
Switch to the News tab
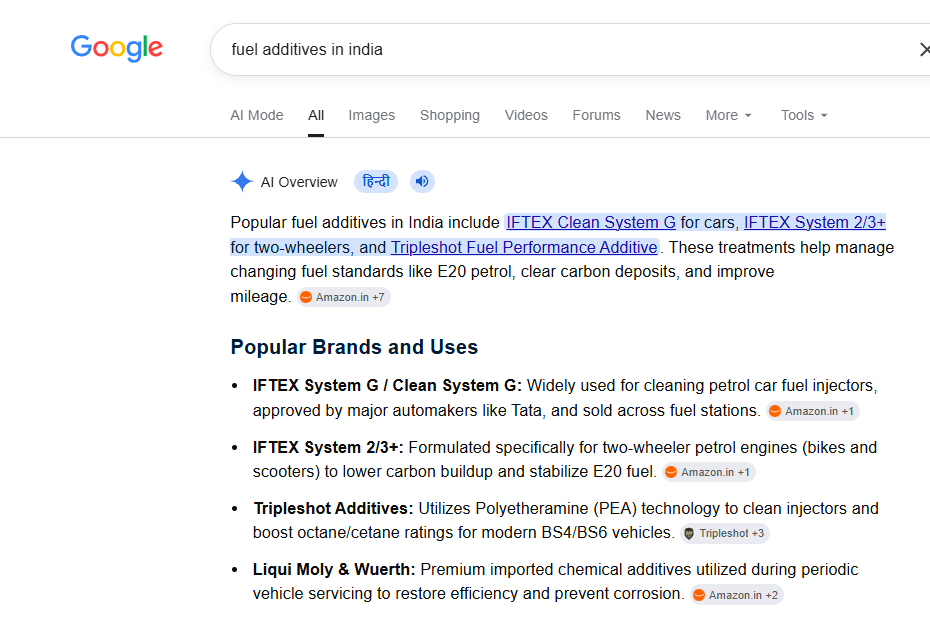(663, 115)
